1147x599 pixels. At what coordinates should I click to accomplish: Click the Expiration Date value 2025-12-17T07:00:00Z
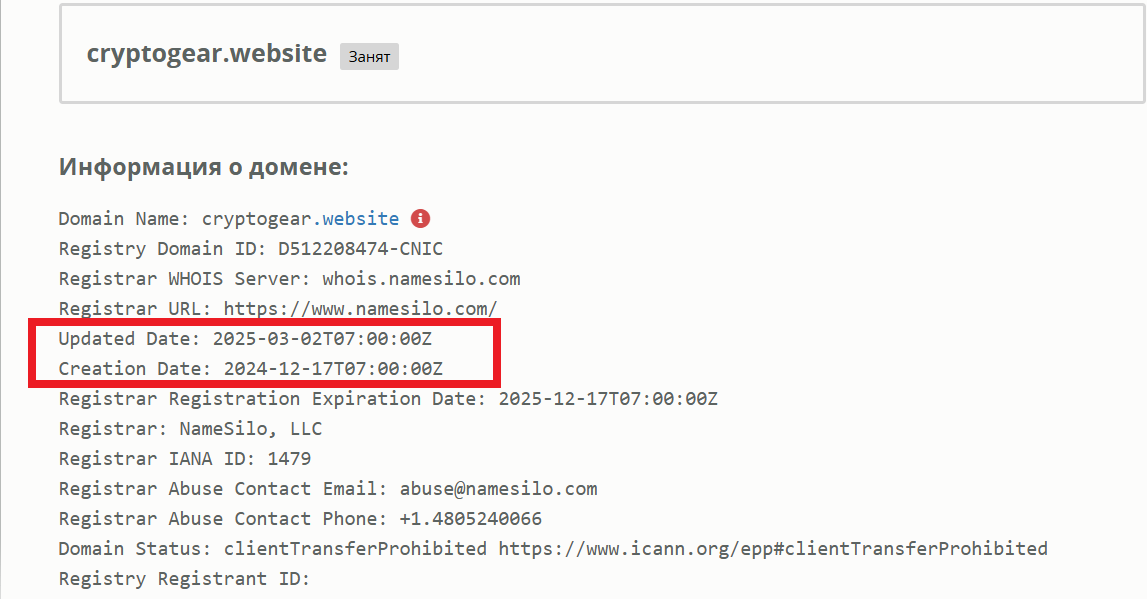coord(608,399)
